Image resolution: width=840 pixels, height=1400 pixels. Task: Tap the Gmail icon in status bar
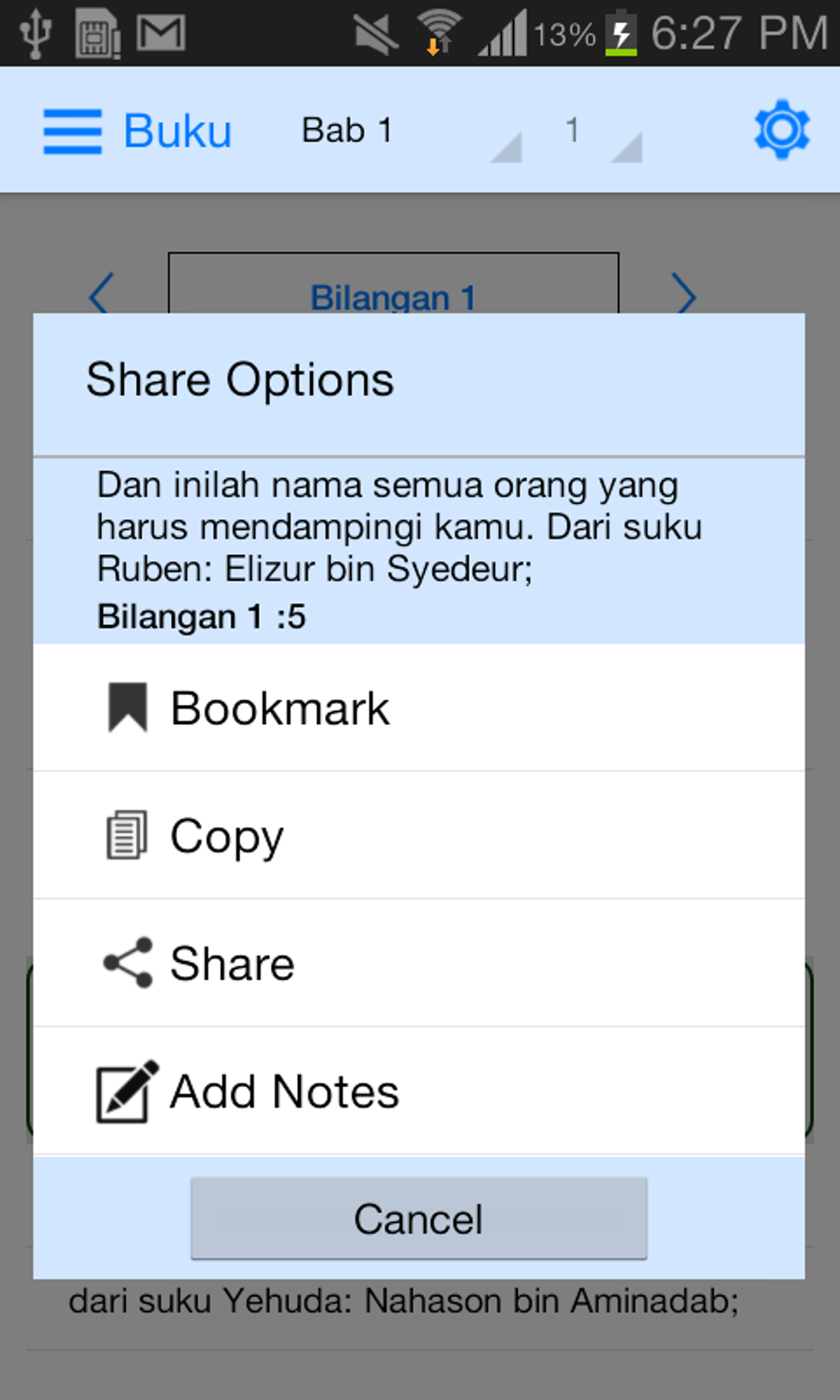161,33
